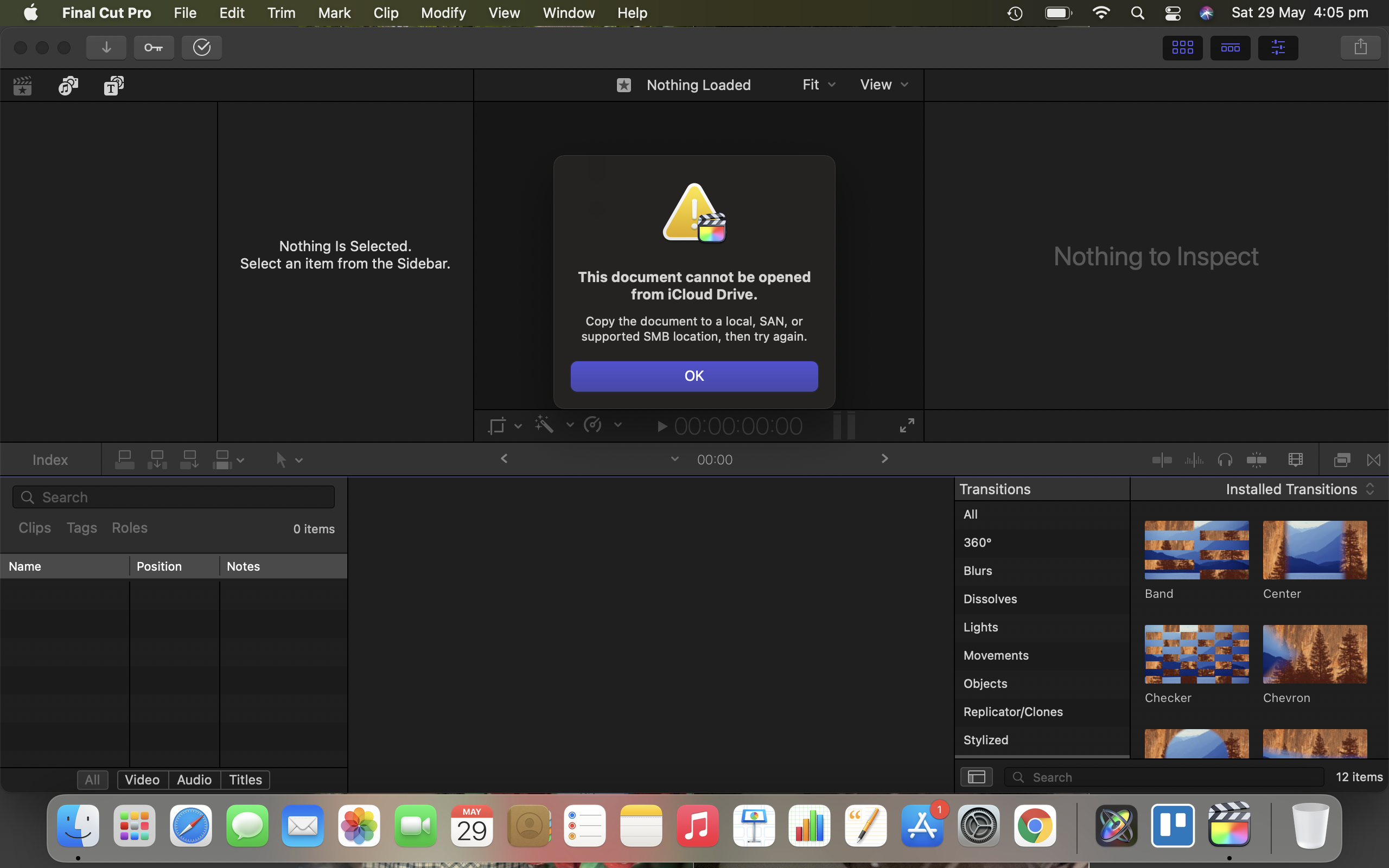
Task: Toggle the Browser panel visibility
Action: 1182,48
